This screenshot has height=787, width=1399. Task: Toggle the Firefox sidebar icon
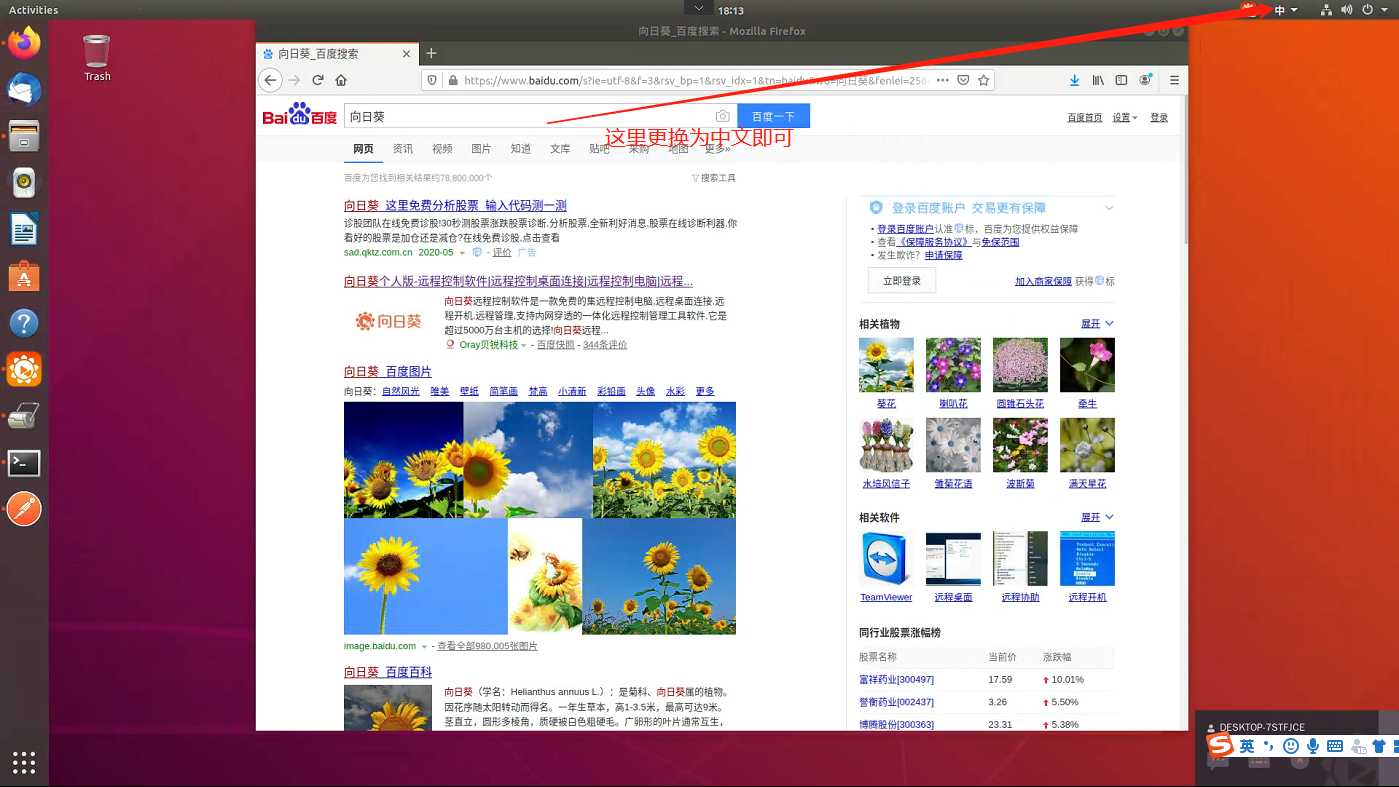tap(1121, 80)
